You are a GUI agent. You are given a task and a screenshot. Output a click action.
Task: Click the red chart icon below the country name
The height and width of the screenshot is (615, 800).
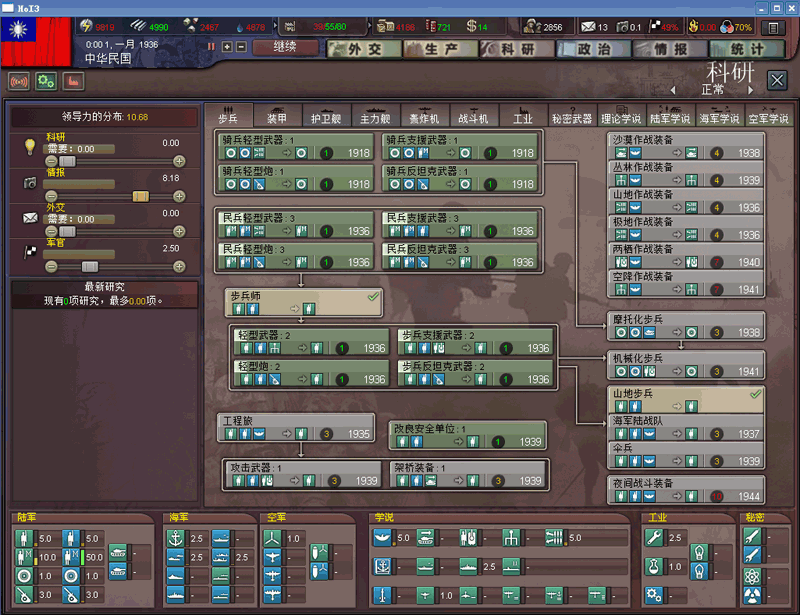pyautogui.click(x=73, y=81)
